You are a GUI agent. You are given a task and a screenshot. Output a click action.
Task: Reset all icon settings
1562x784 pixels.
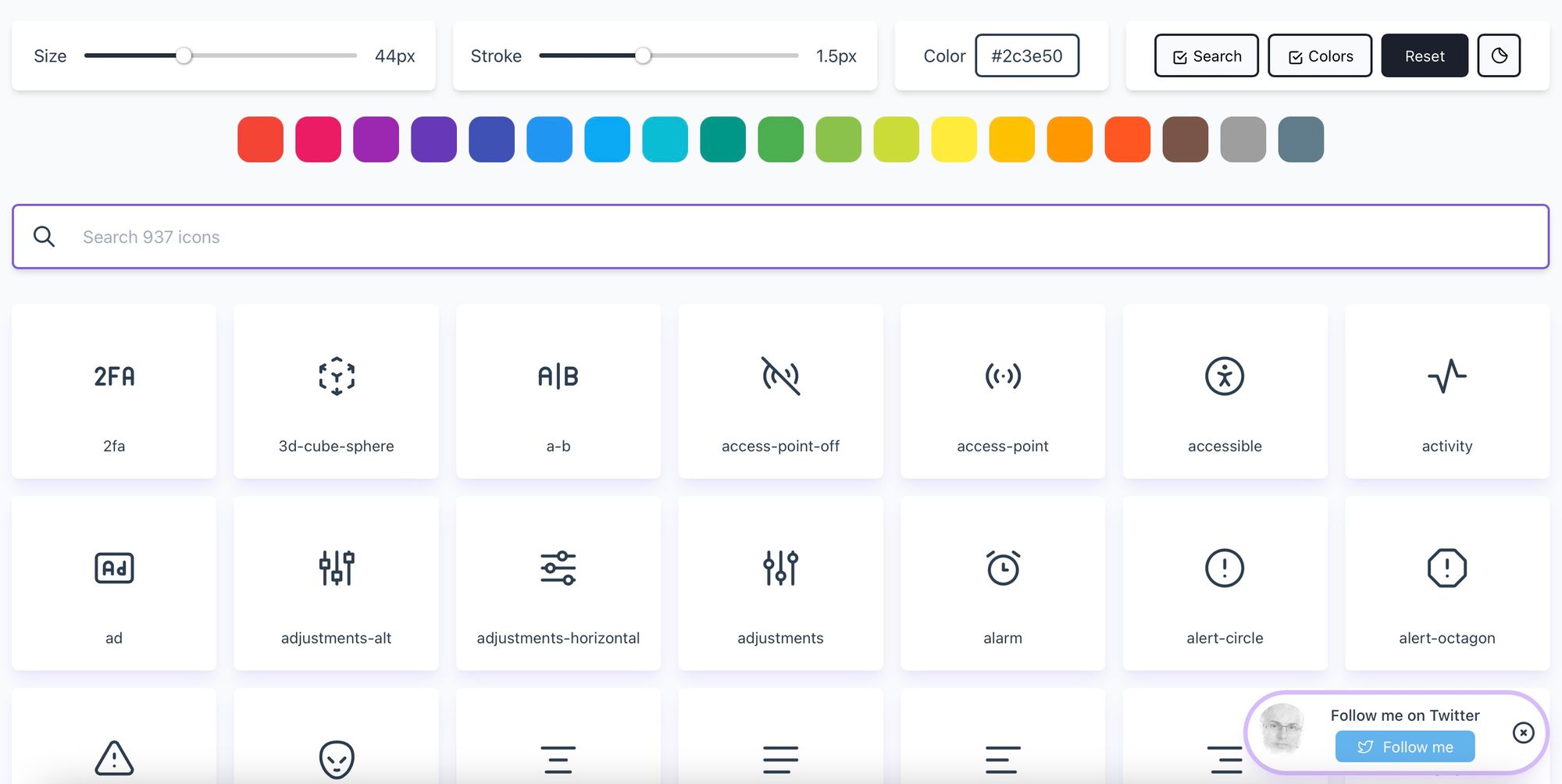click(x=1425, y=55)
